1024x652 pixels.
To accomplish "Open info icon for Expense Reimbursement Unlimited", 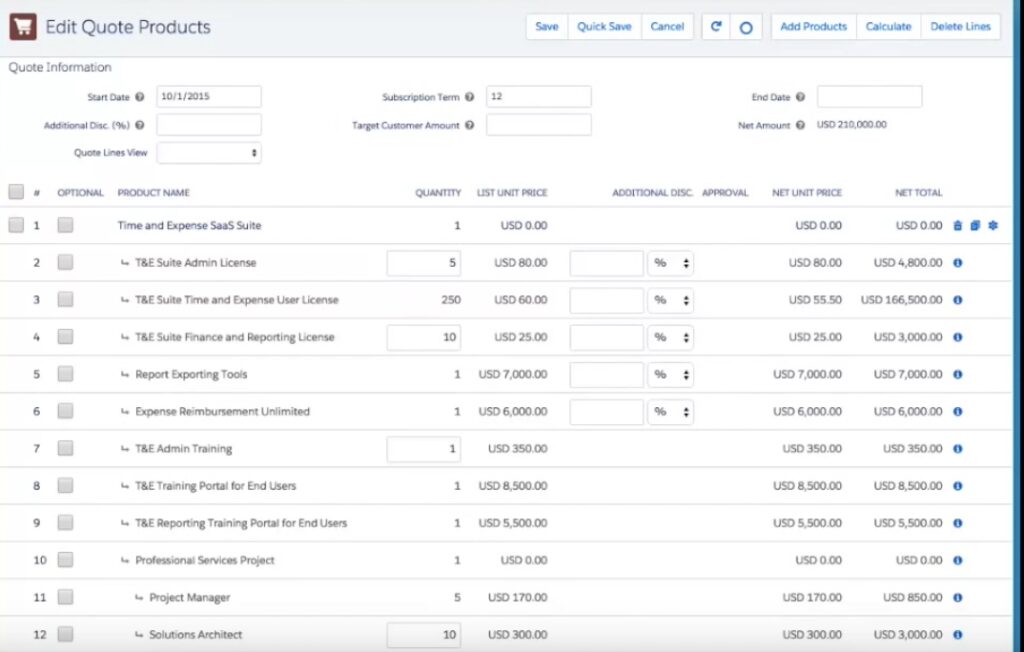I will pyautogui.click(x=957, y=412).
